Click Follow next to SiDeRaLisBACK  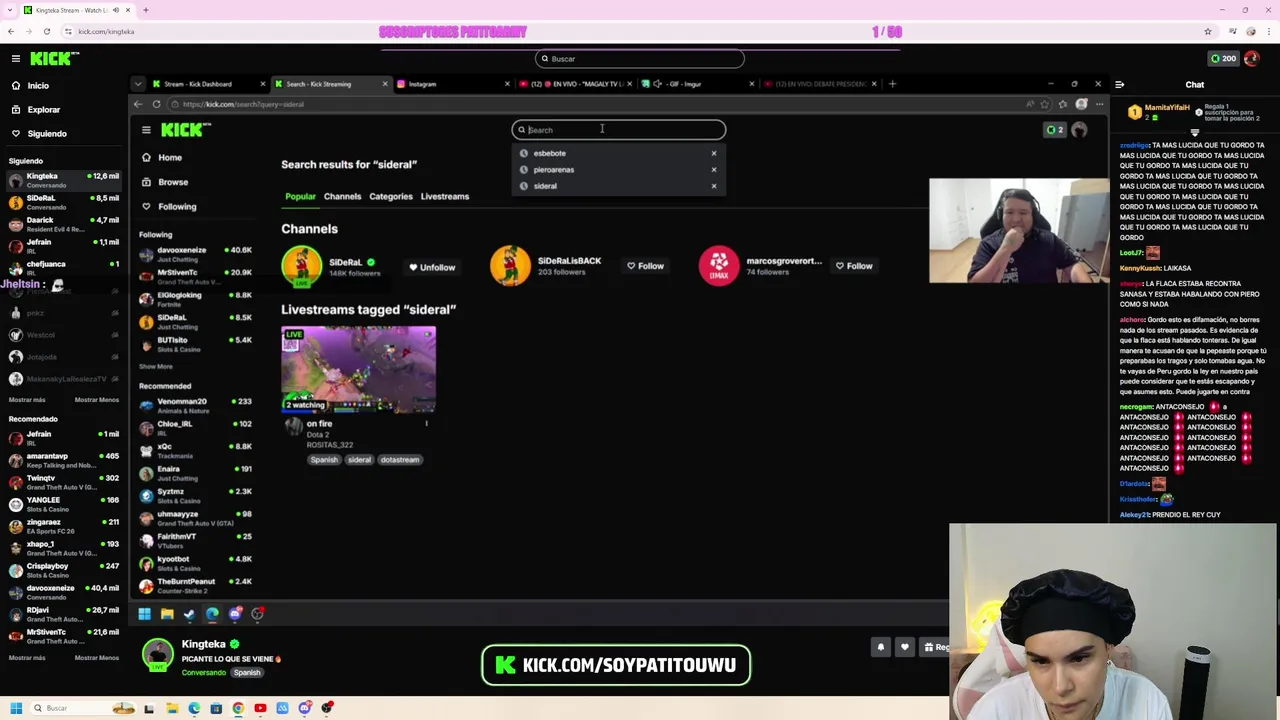pyautogui.click(x=645, y=266)
